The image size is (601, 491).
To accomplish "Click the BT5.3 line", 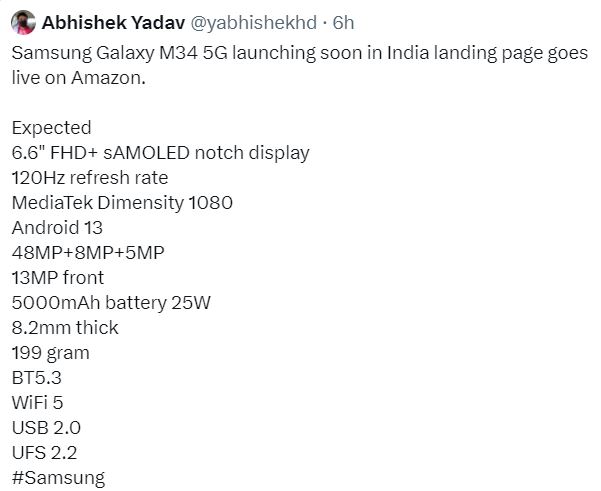I will point(37,377).
